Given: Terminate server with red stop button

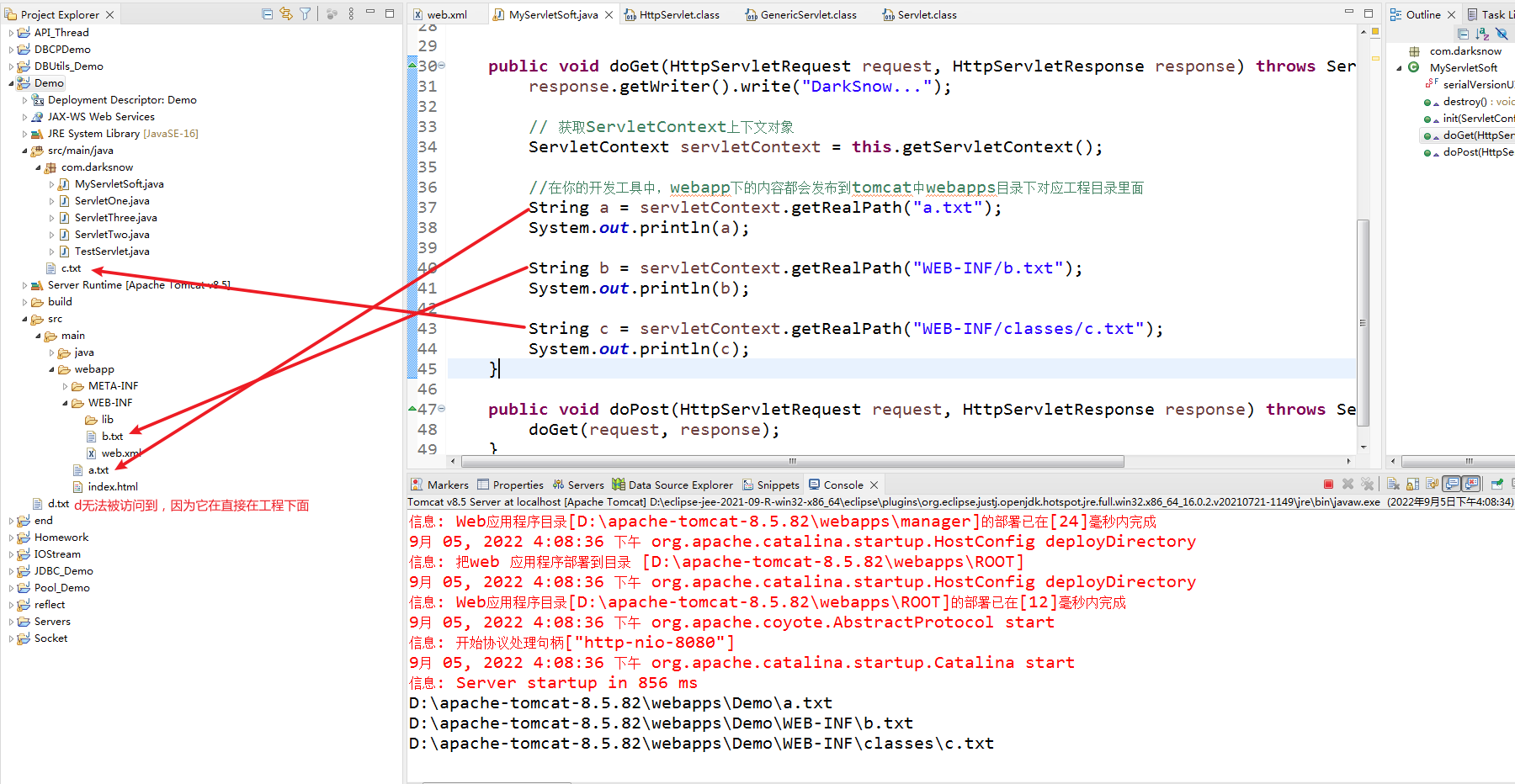Looking at the screenshot, I should click(1328, 485).
